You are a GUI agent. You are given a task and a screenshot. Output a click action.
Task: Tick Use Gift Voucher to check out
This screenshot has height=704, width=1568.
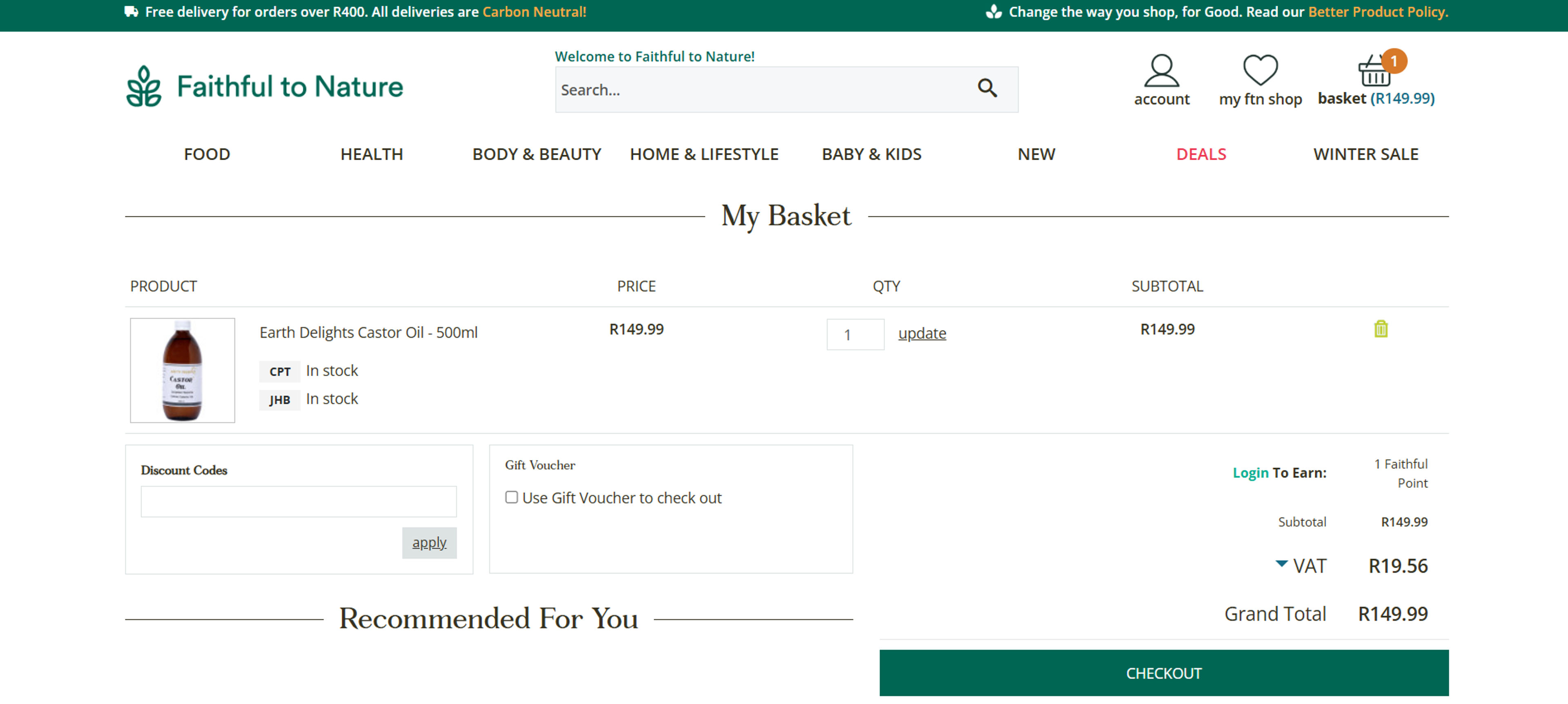click(x=511, y=498)
